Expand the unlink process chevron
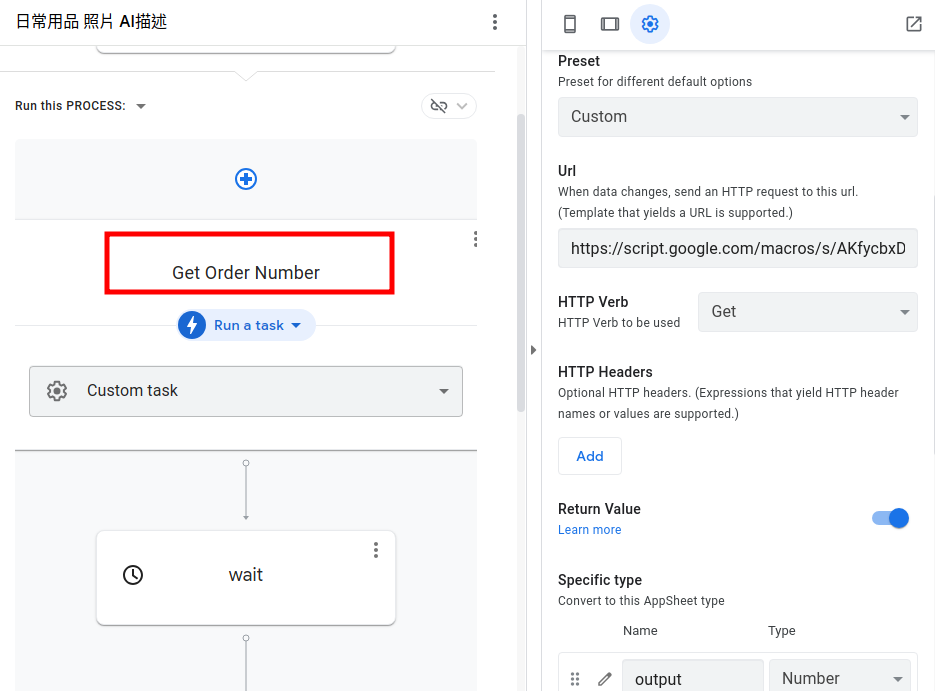Image resolution: width=935 pixels, height=691 pixels. coord(462,106)
